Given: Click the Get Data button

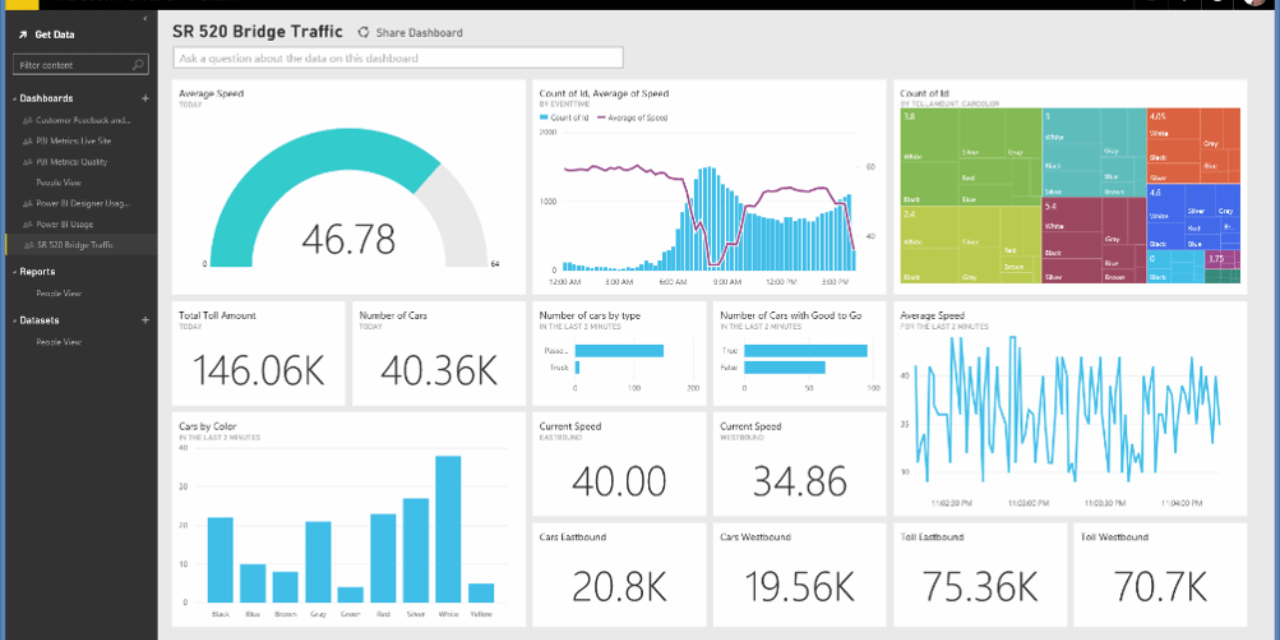Looking at the screenshot, I should 54,35.
